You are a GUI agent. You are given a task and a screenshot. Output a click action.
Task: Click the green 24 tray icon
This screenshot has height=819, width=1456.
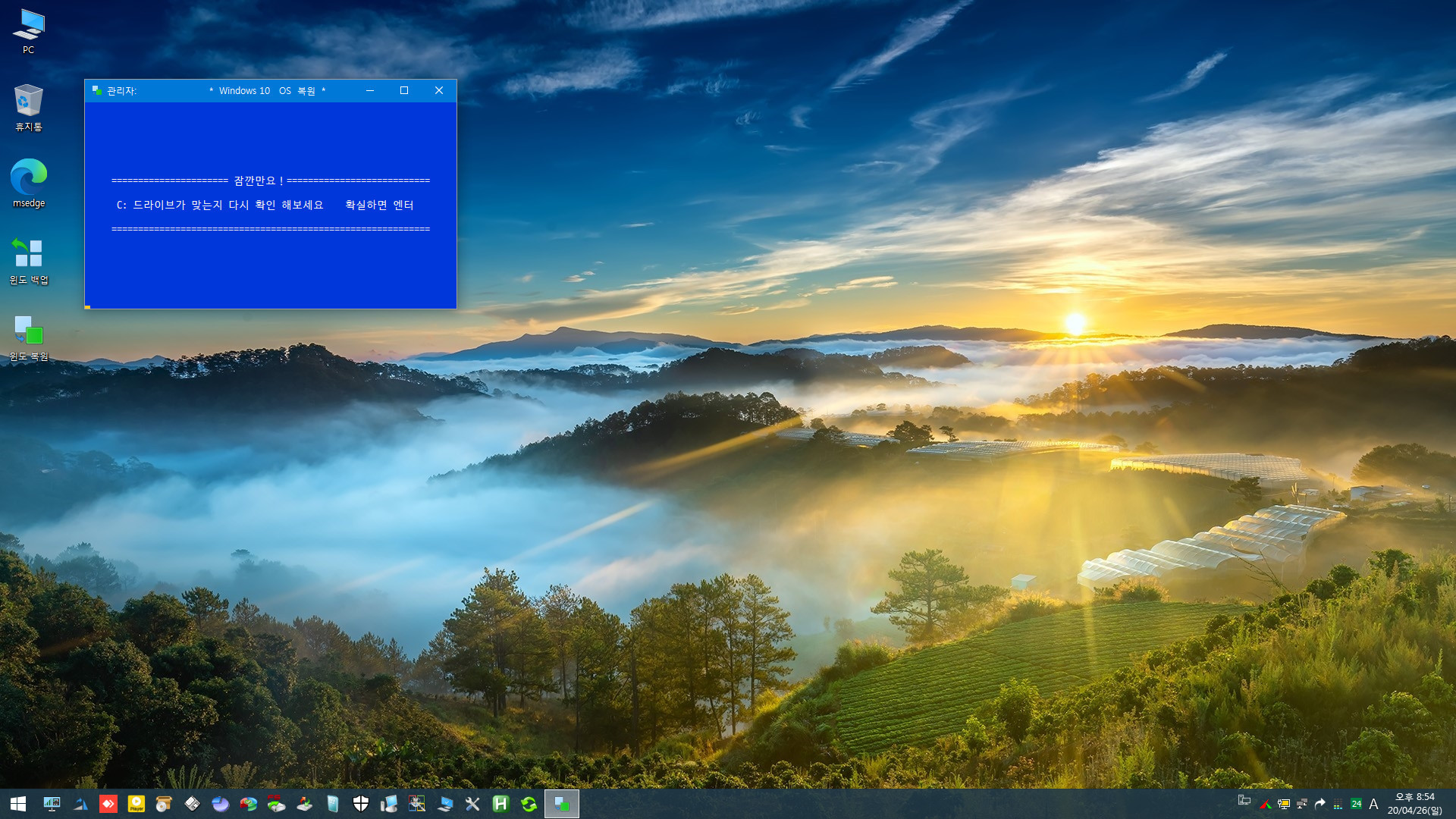pyautogui.click(x=1356, y=804)
